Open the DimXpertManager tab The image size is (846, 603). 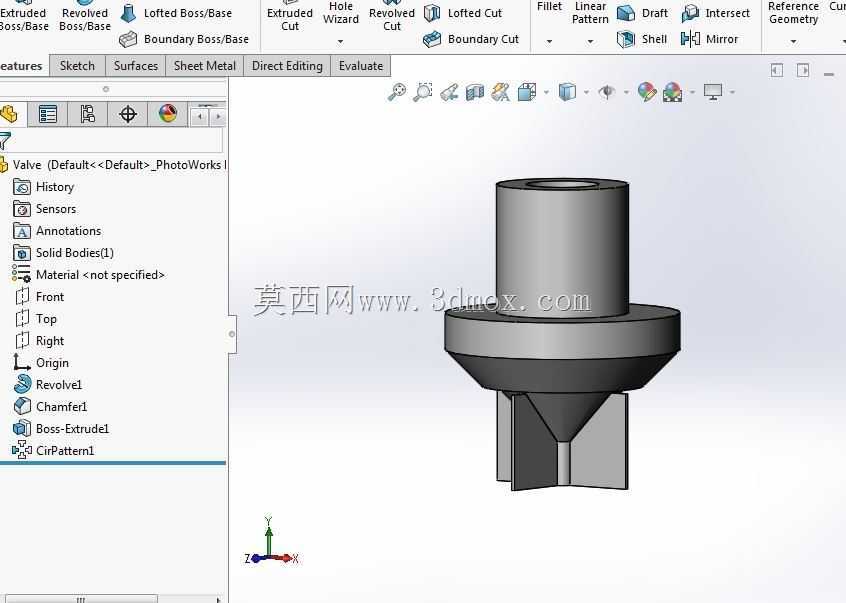127,114
